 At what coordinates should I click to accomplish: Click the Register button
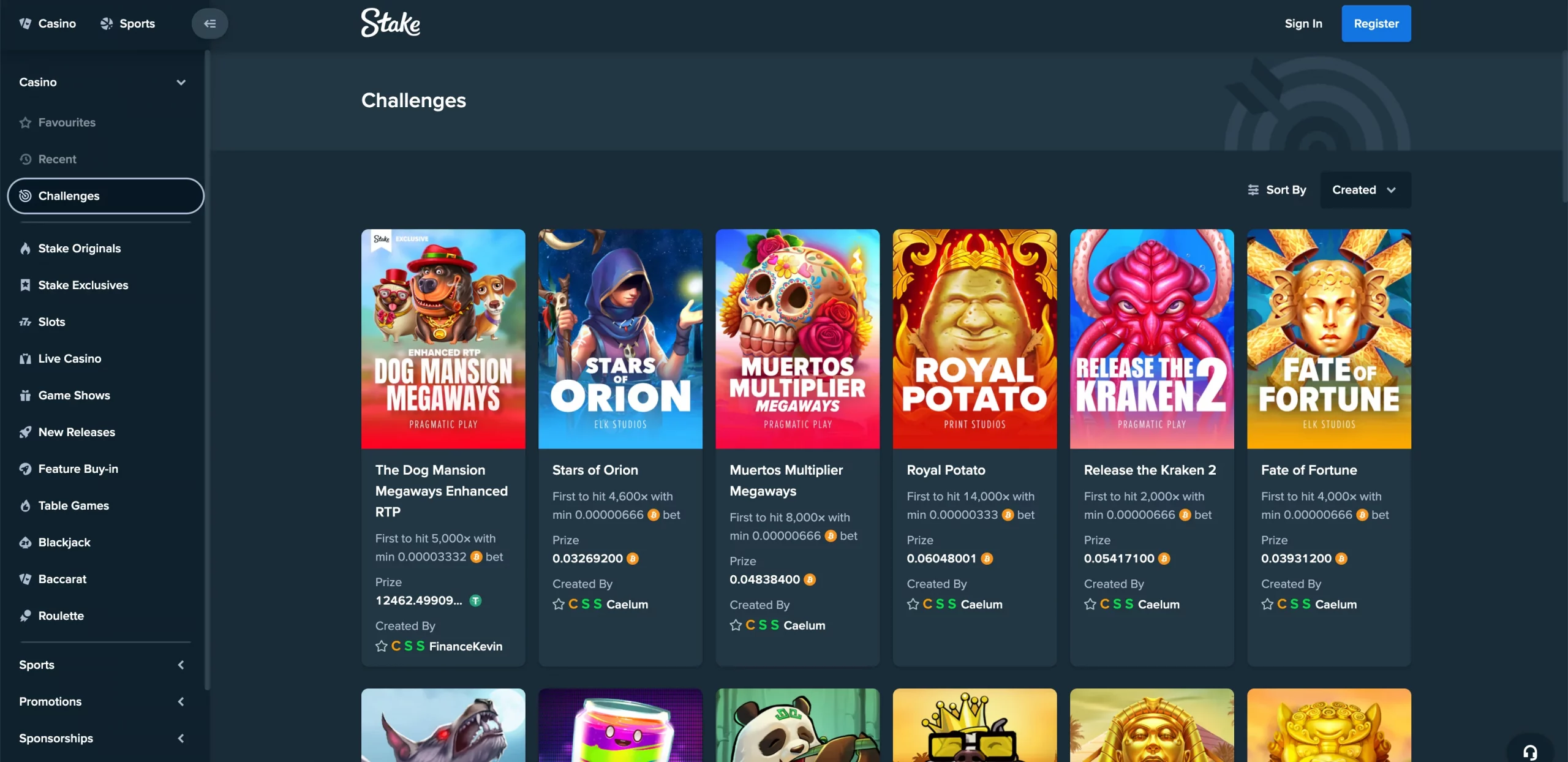1376,23
